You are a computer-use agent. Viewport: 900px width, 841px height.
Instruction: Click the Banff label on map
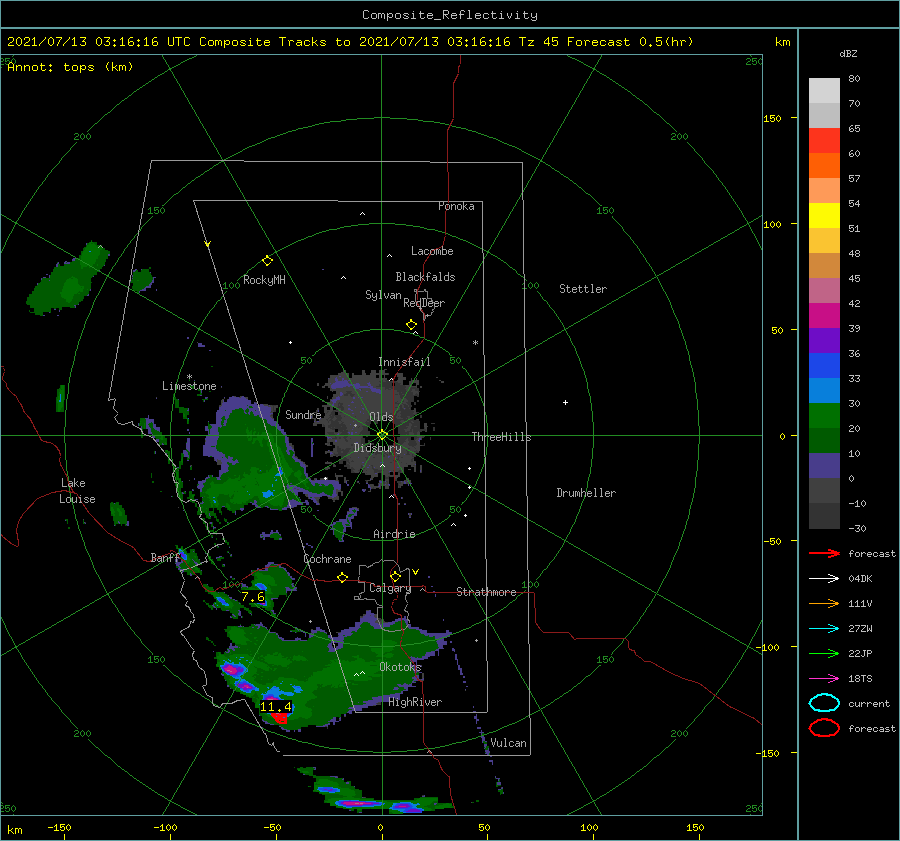click(165, 557)
